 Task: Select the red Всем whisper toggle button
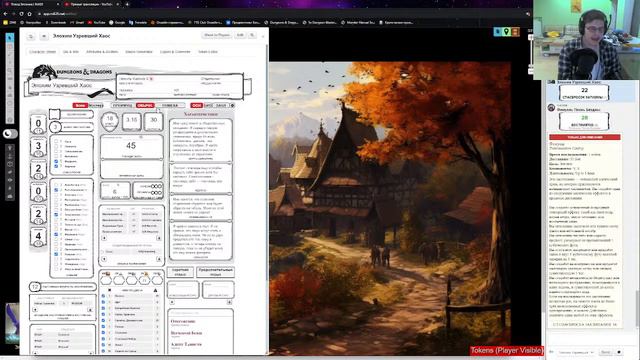[x=80, y=105]
